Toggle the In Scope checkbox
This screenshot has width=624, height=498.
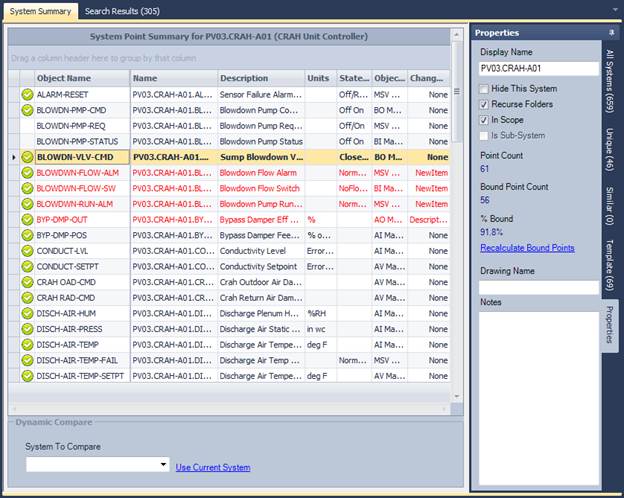click(x=485, y=119)
